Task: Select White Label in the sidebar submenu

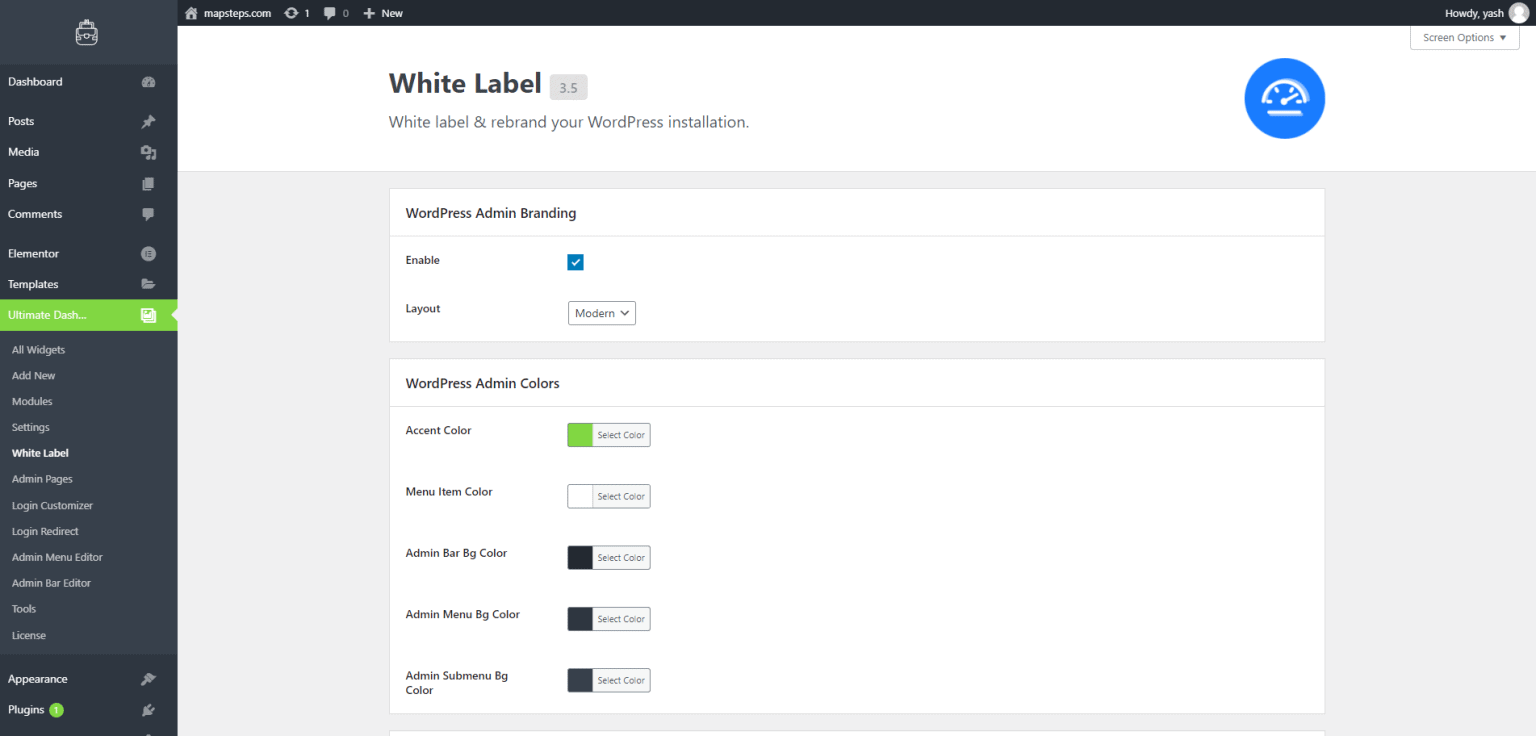Action: pos(39,452)
